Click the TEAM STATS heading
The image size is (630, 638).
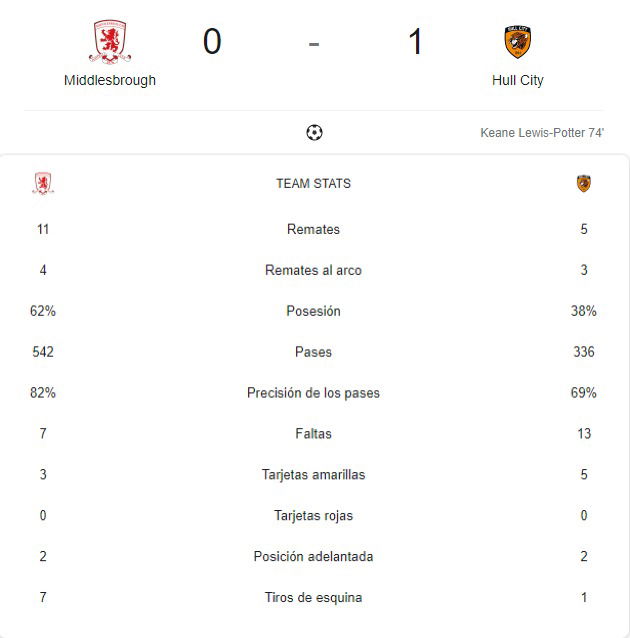pyautogui.click(x=313, y=184)
